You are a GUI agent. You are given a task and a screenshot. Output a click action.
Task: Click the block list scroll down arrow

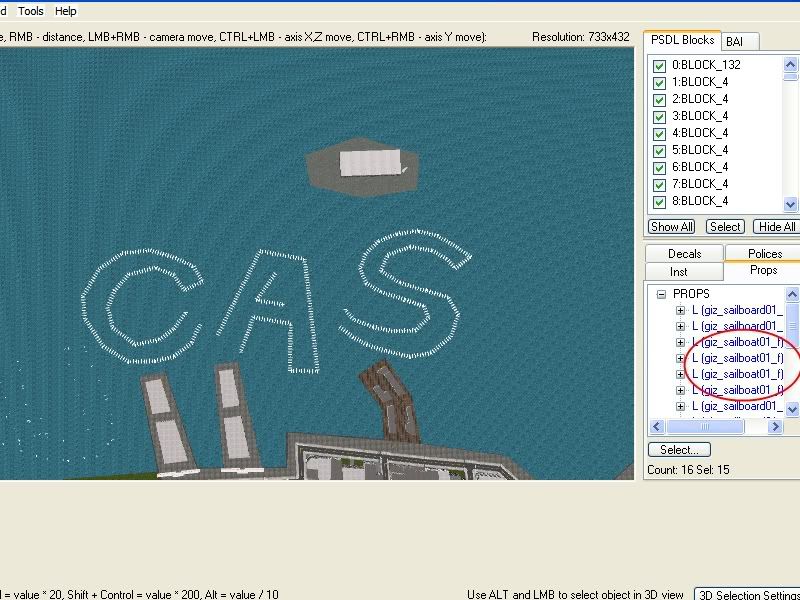pyautogui.click(x=791, y=204)
